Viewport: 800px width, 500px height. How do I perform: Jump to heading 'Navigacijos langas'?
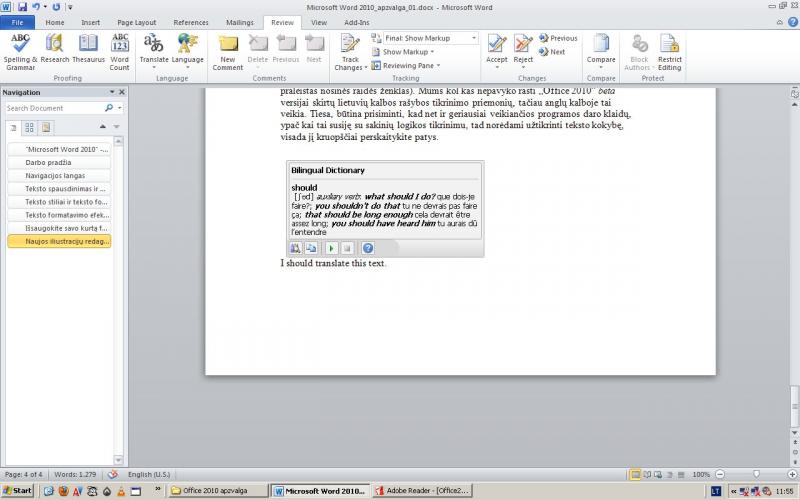click(x=59, y=176)
